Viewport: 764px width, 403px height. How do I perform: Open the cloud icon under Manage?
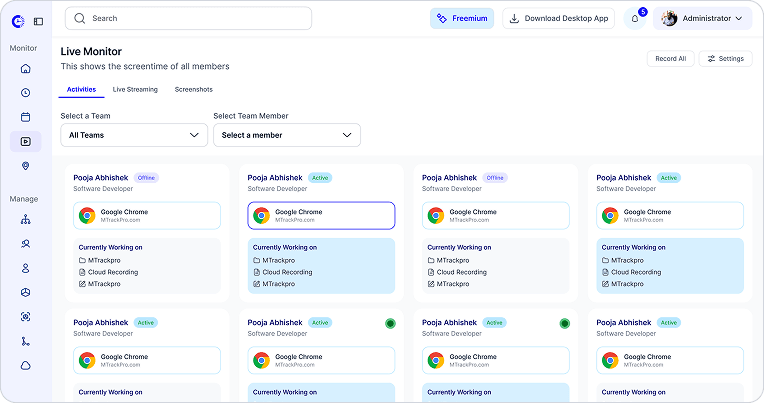click(26, 365)
